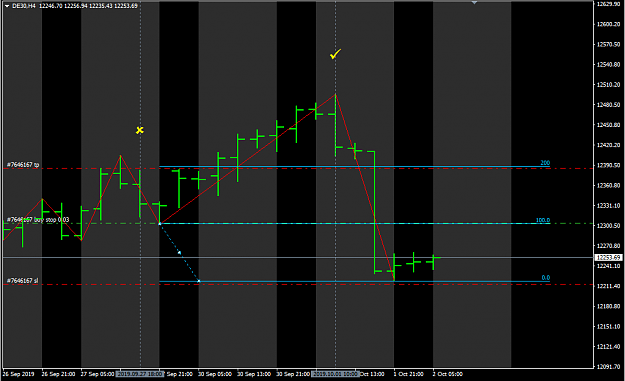Click the '30 Sep 21:00' time axis label

coord(293,374)
